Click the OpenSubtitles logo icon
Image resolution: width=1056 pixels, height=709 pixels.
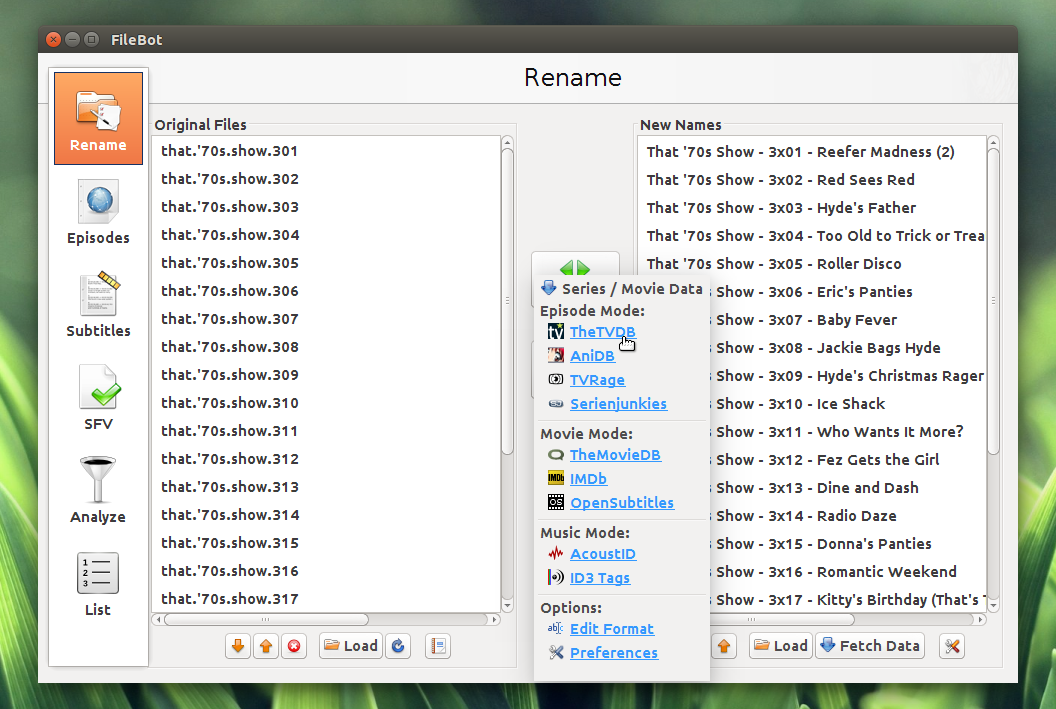(x=556, y=502)
